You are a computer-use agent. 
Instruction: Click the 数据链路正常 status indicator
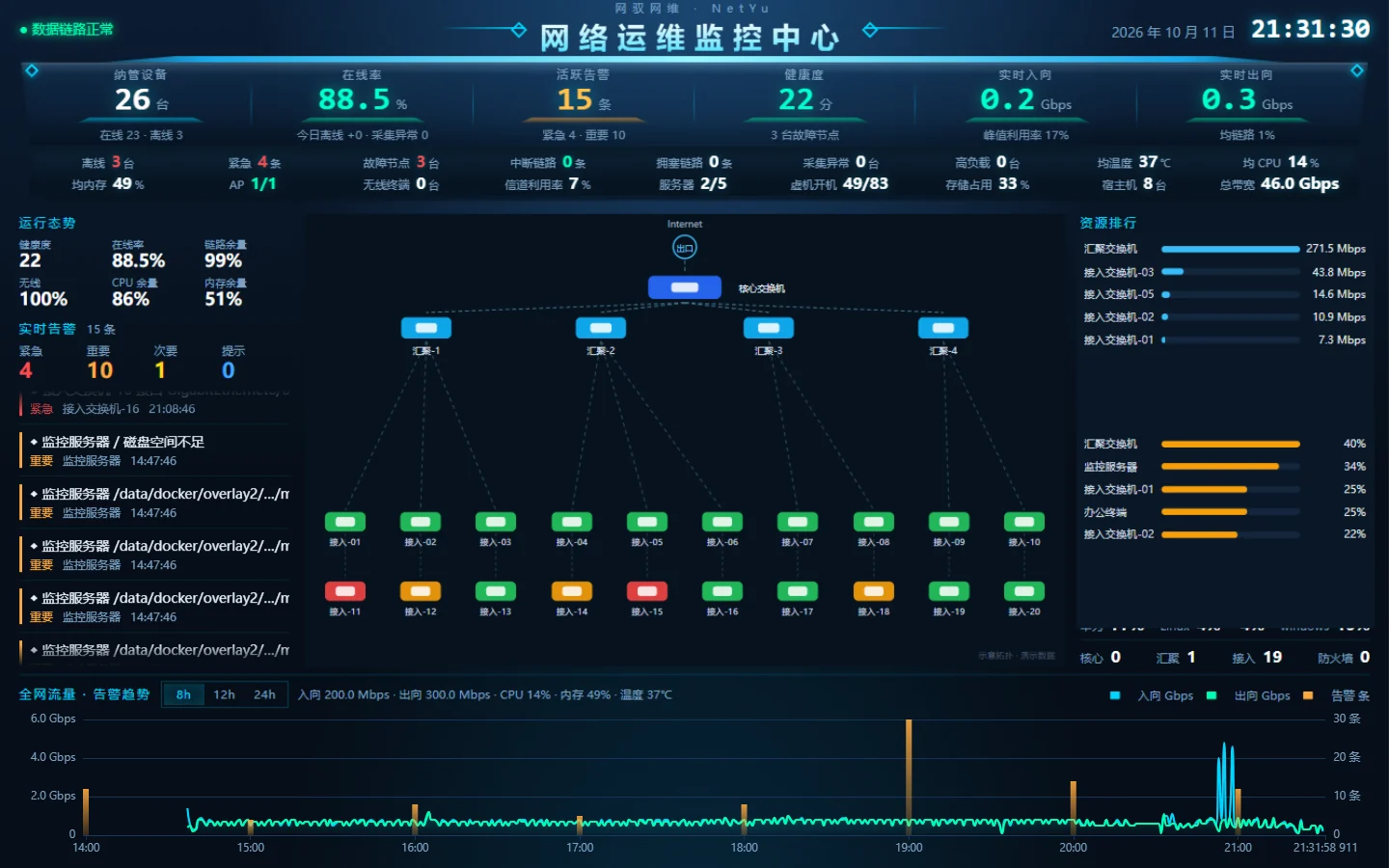tap(67, 30)
